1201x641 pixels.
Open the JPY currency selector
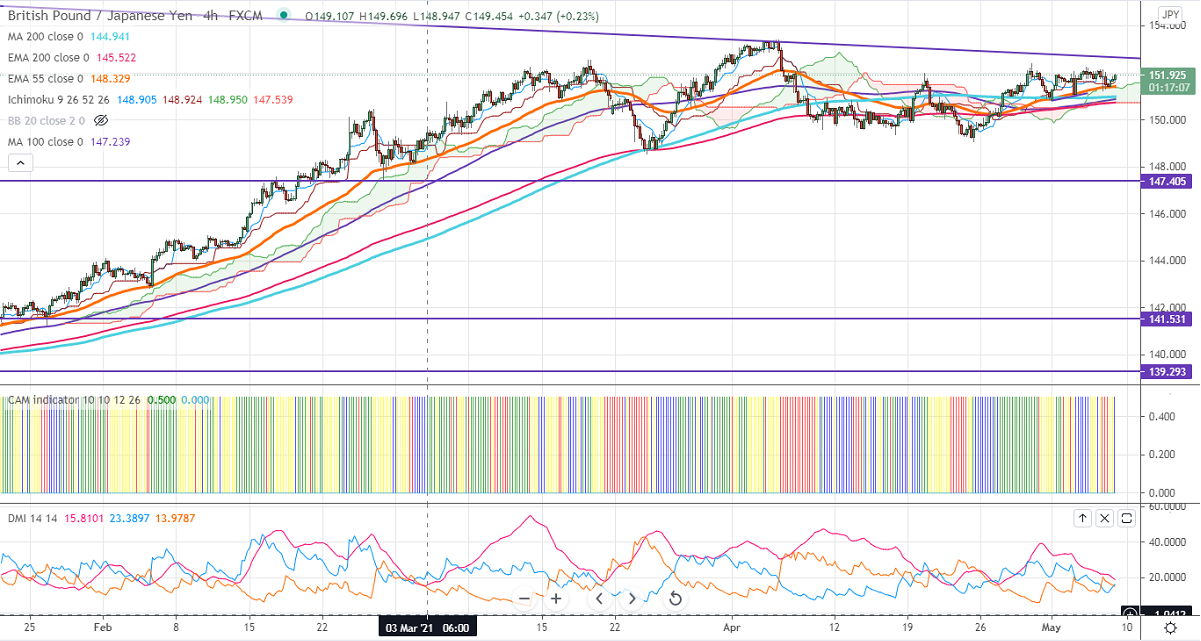point(1170,15)
